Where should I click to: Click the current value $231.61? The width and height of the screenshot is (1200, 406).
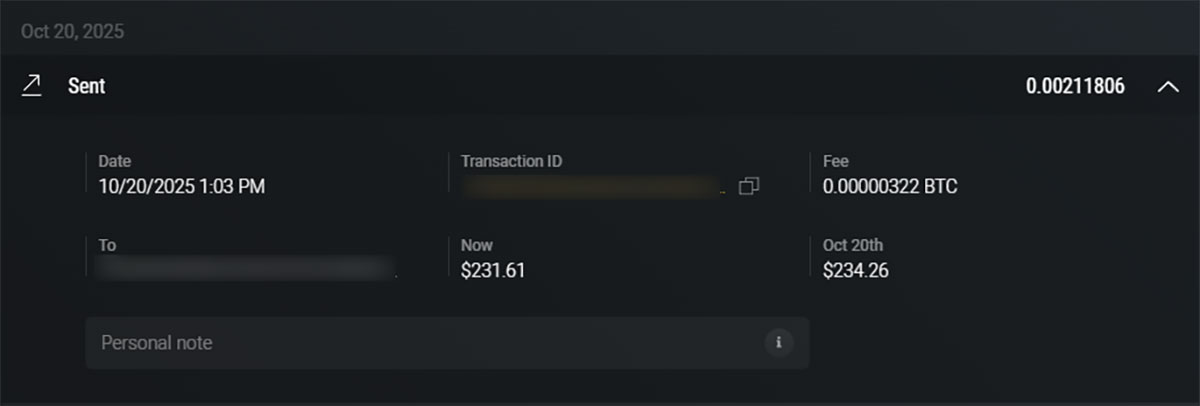click(493, 270)
